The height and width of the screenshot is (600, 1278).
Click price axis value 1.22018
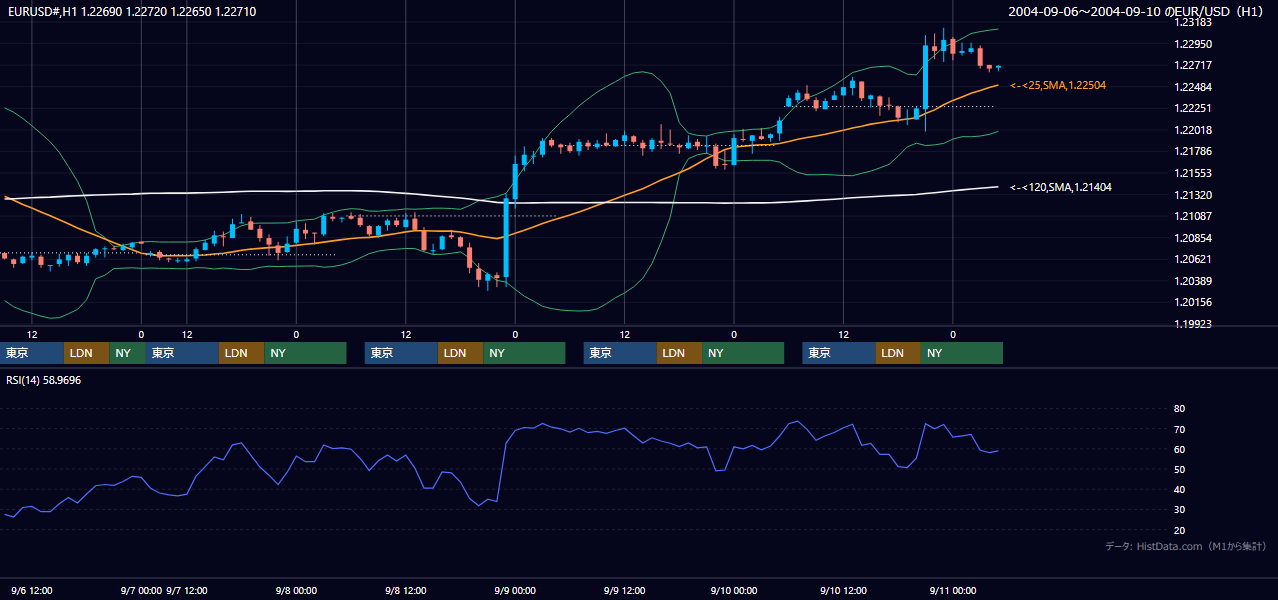[x=1193, y=130]
